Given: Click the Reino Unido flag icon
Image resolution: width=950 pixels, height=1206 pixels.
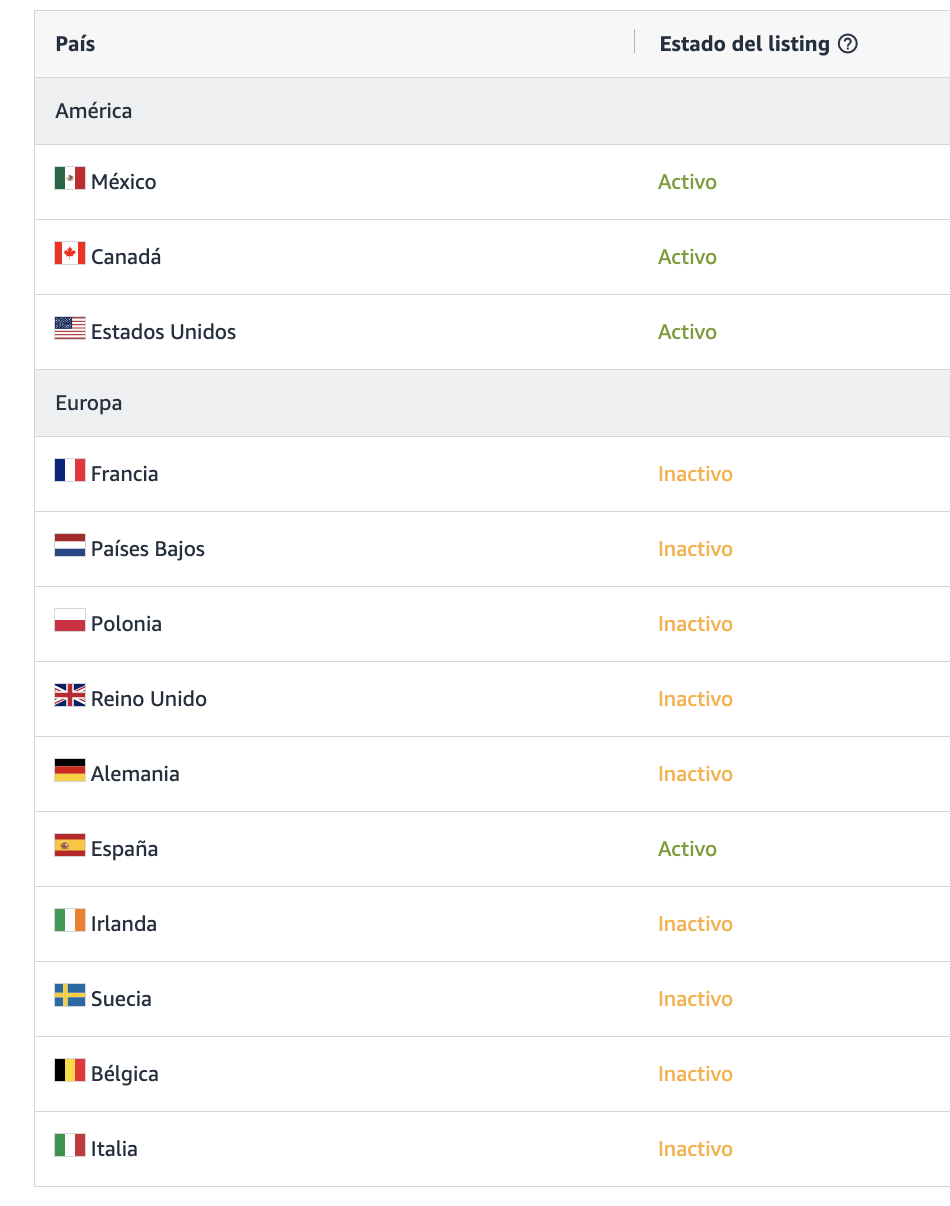Looking at the screenshot, I should (70, 696).
